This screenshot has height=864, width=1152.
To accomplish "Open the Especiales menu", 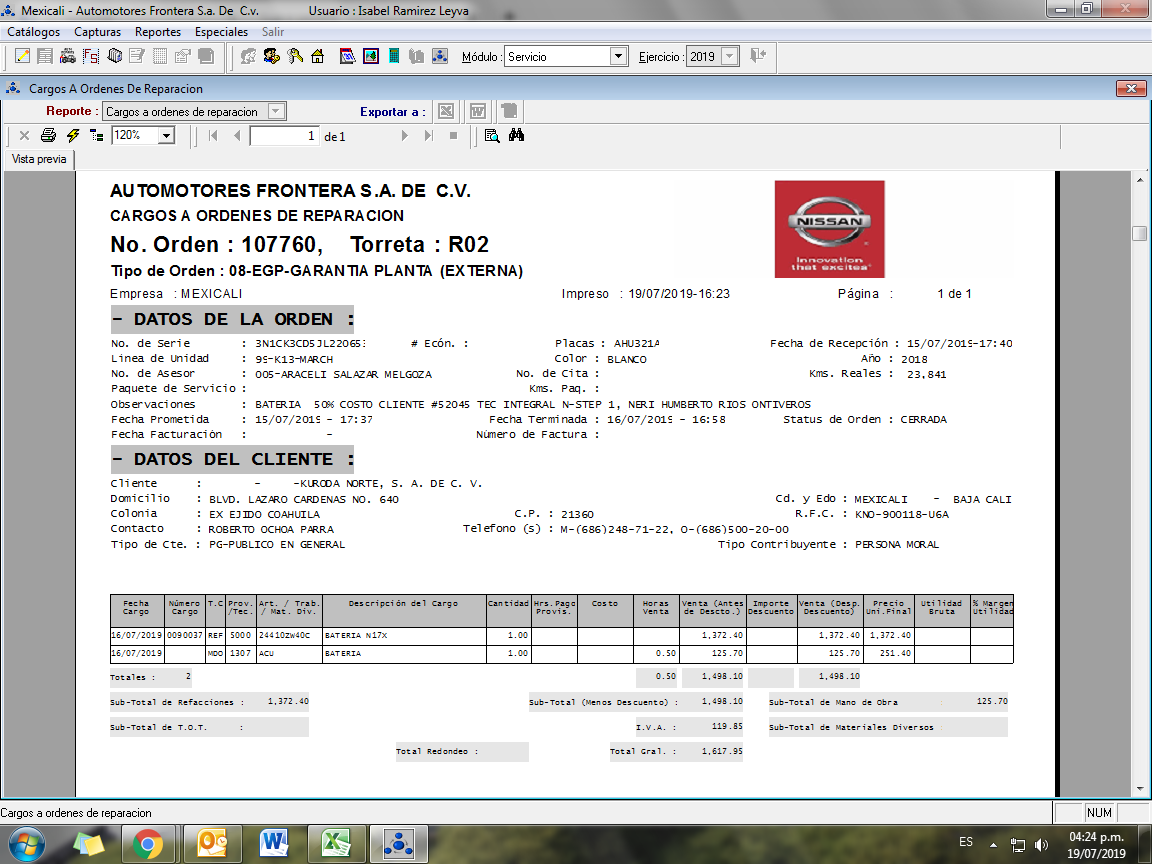I will pos(221,32).
